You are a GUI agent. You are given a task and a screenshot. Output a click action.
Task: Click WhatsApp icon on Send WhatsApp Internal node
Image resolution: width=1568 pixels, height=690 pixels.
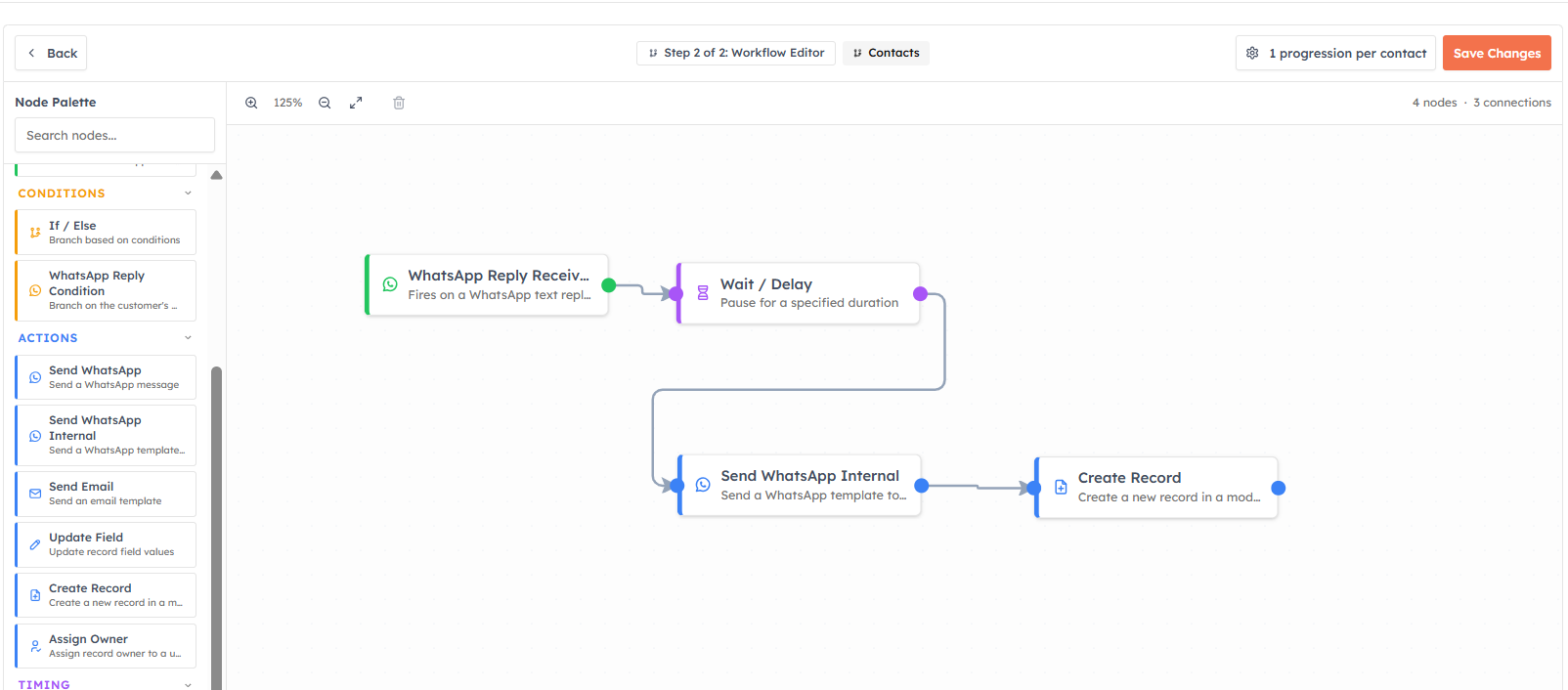(703, 485)
